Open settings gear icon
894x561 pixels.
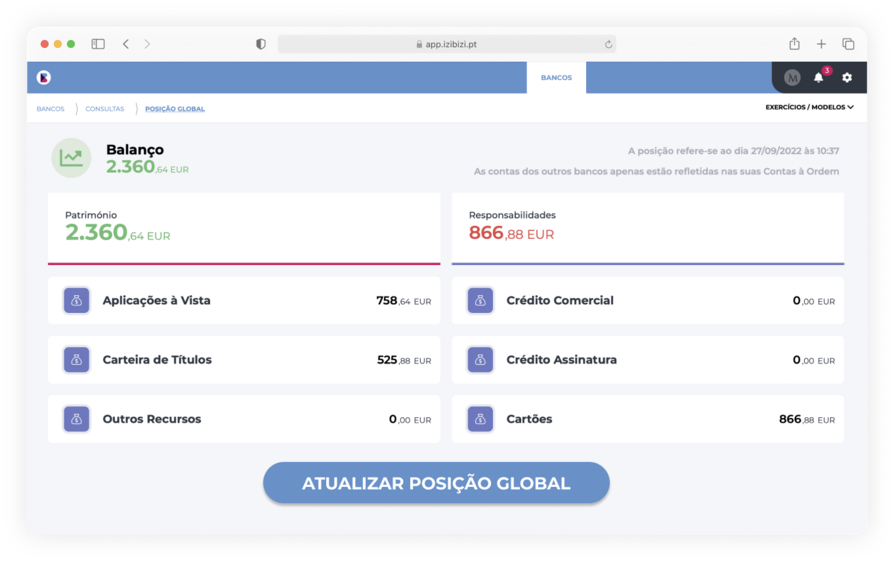click(x=847, y=78)
